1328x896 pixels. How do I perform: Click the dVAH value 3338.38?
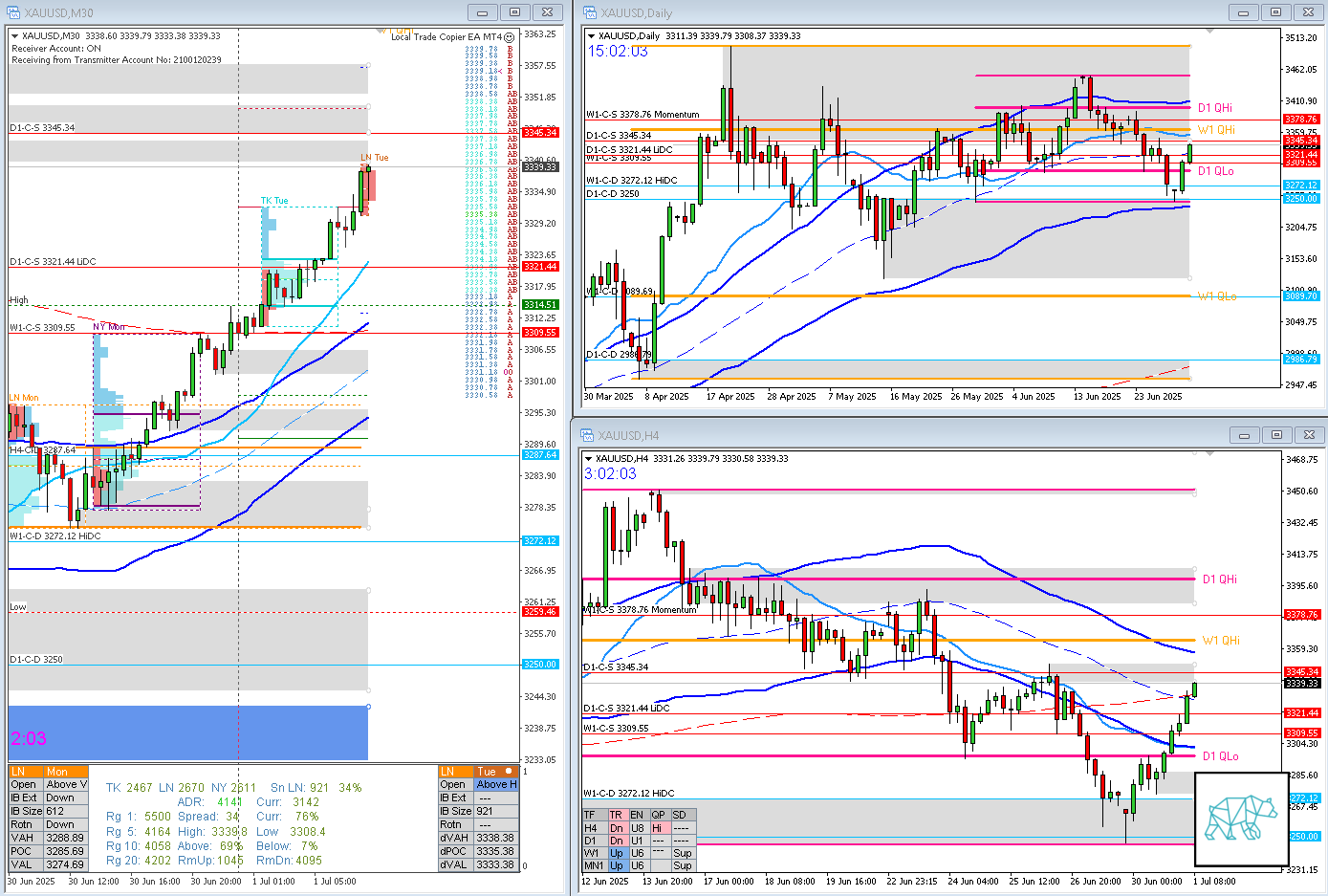(496, 838)
